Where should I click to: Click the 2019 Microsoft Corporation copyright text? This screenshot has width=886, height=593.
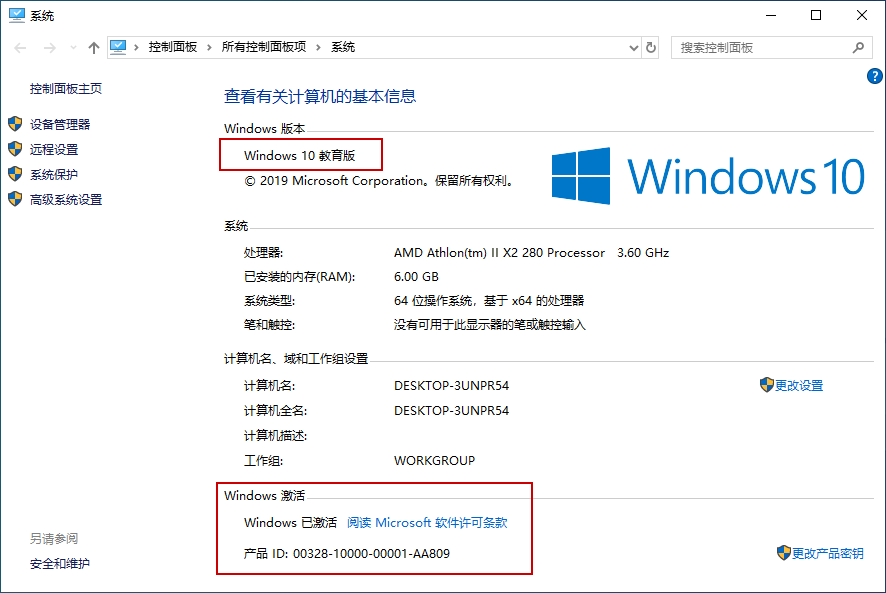coord(379,181)
